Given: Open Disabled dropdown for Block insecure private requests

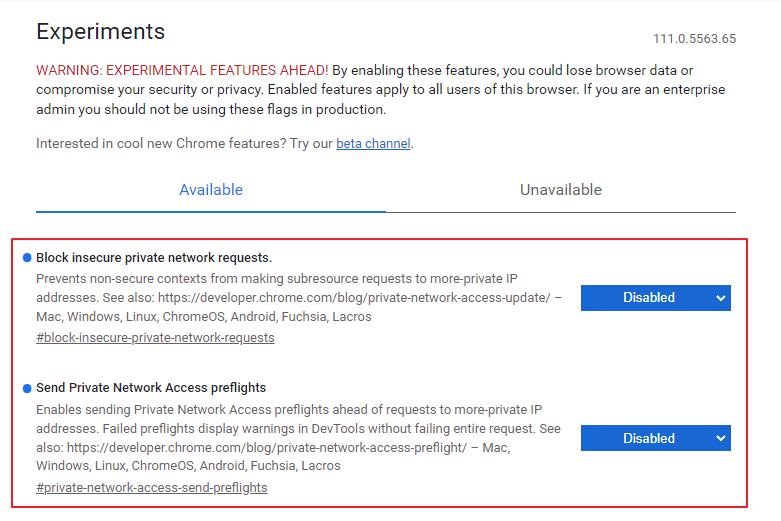Looking at the screenshot, I should [x=655, y=298].
